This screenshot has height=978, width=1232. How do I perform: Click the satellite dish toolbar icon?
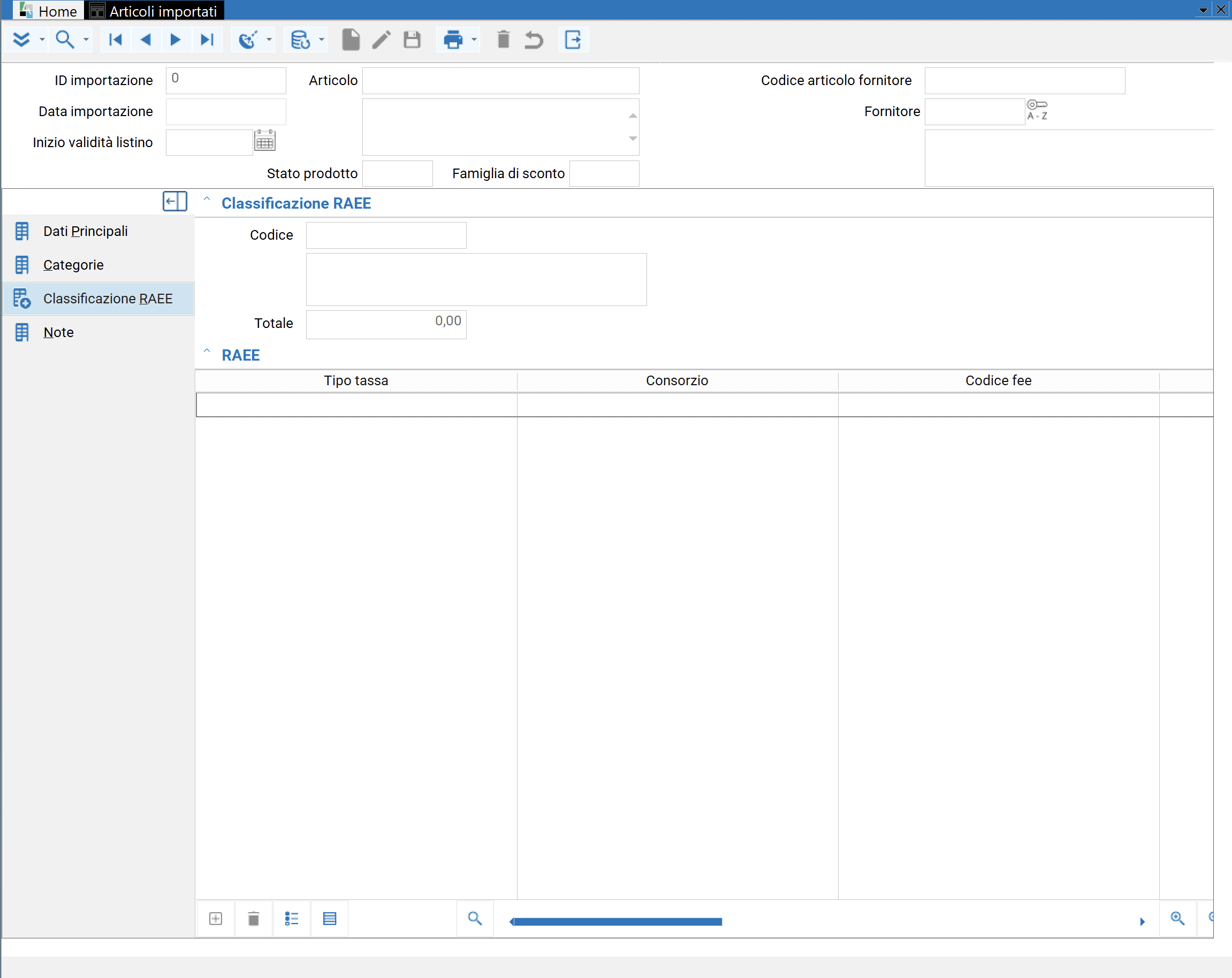tap(248, 40)
